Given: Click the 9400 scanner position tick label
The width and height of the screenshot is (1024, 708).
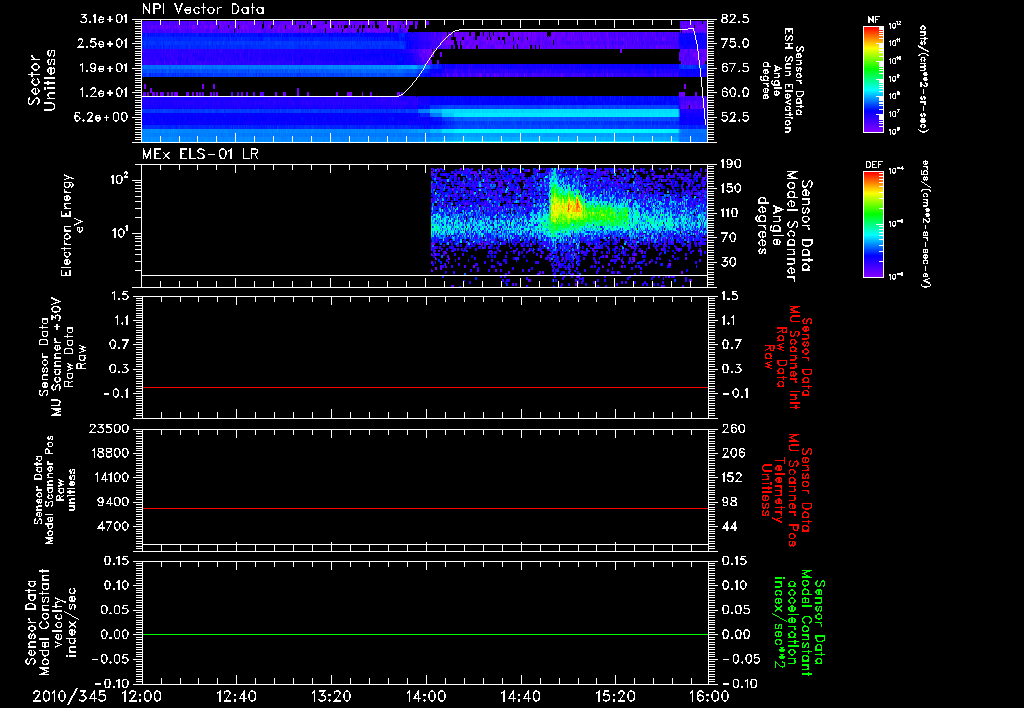Looking at the screenshot, I should 114,502.
